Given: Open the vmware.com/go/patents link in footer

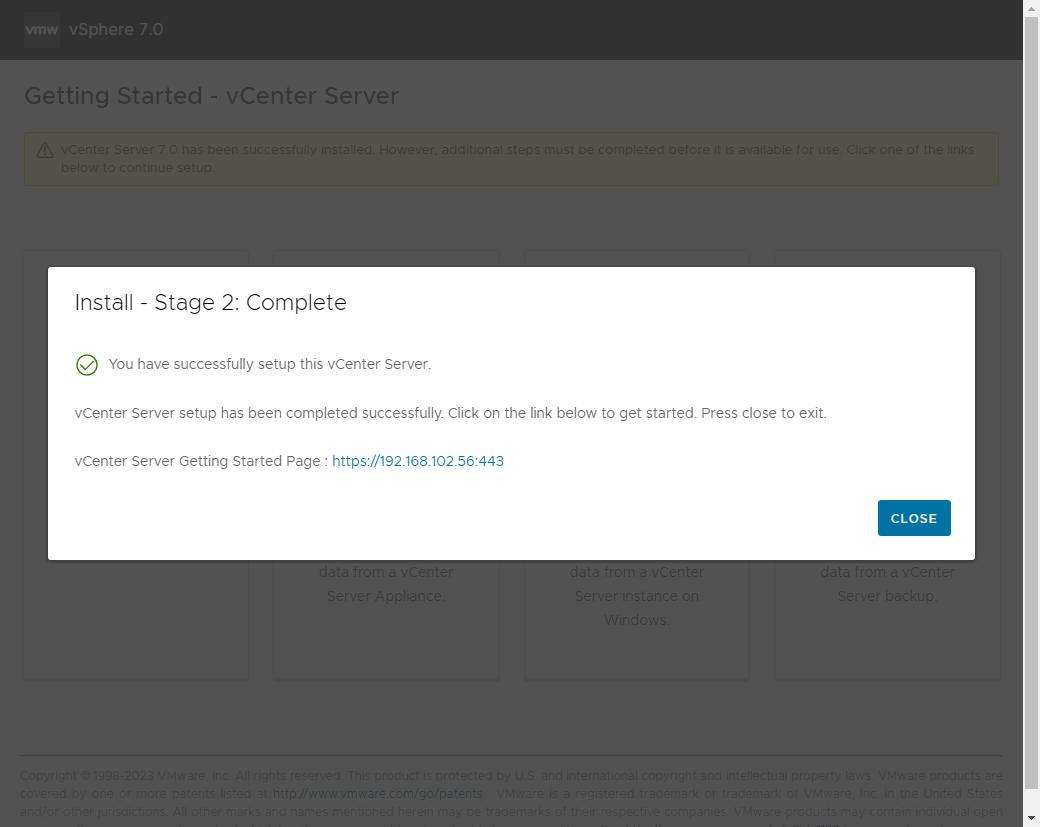Looking at the screenshot, I should 377,793.
